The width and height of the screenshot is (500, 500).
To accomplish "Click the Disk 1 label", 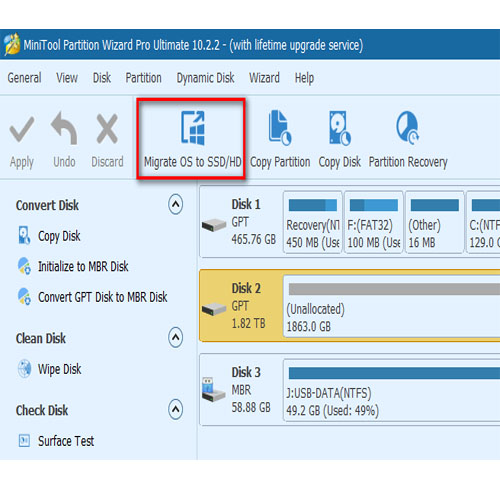I will click(x=246, y=204).
